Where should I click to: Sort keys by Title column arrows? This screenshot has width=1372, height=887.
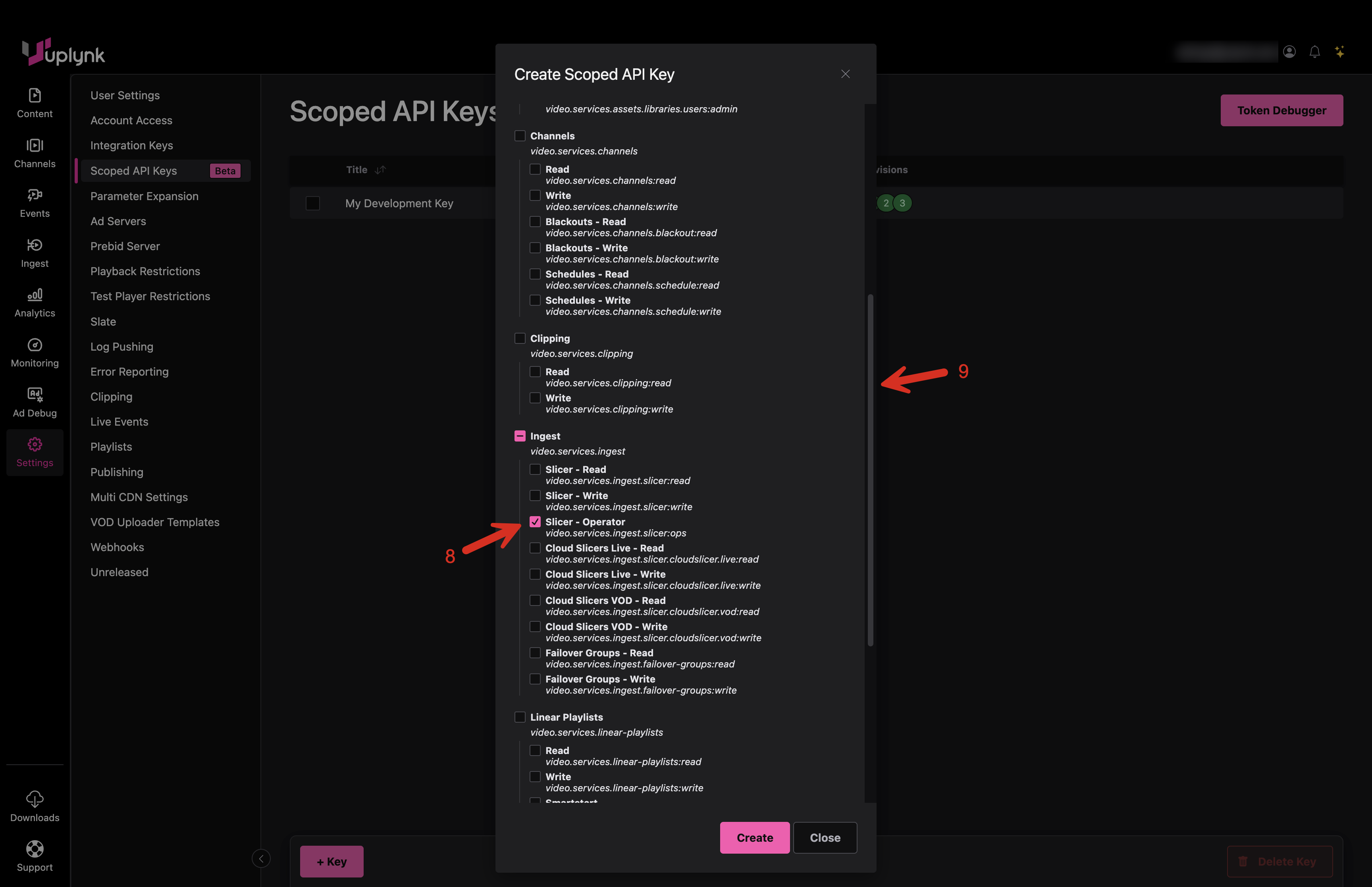381,170
